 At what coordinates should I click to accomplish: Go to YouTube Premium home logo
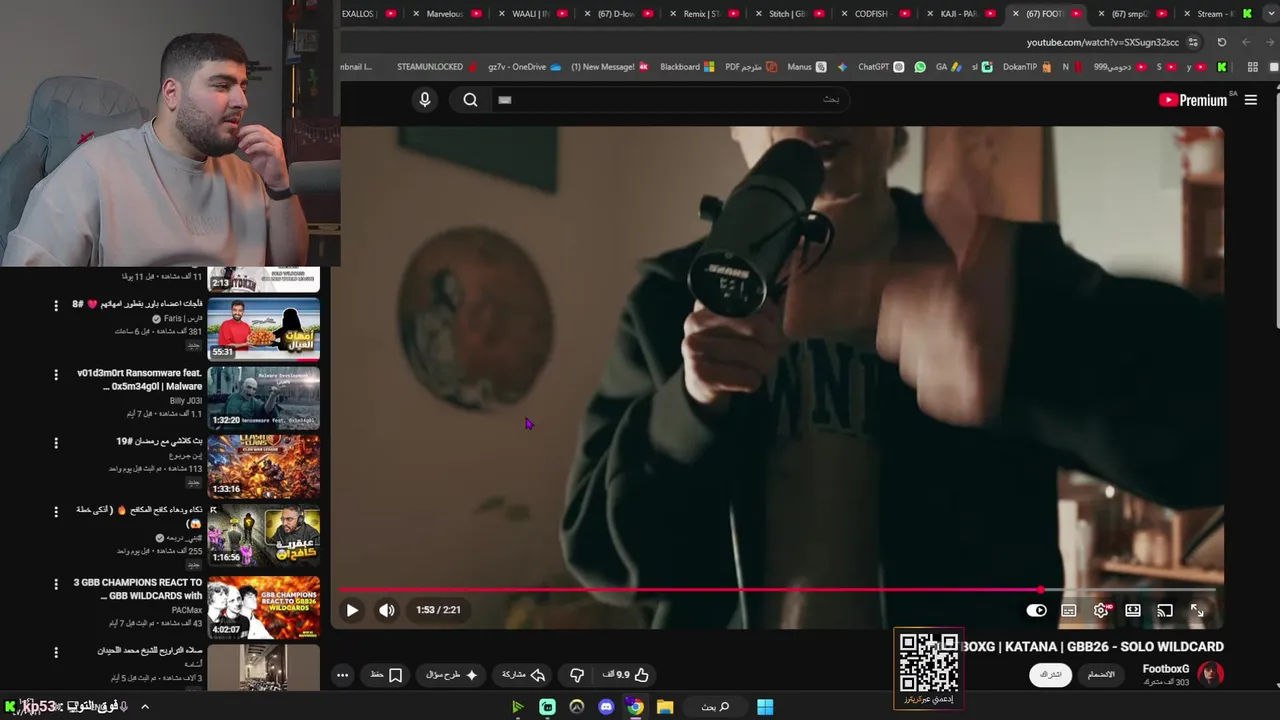[1192, 100]
